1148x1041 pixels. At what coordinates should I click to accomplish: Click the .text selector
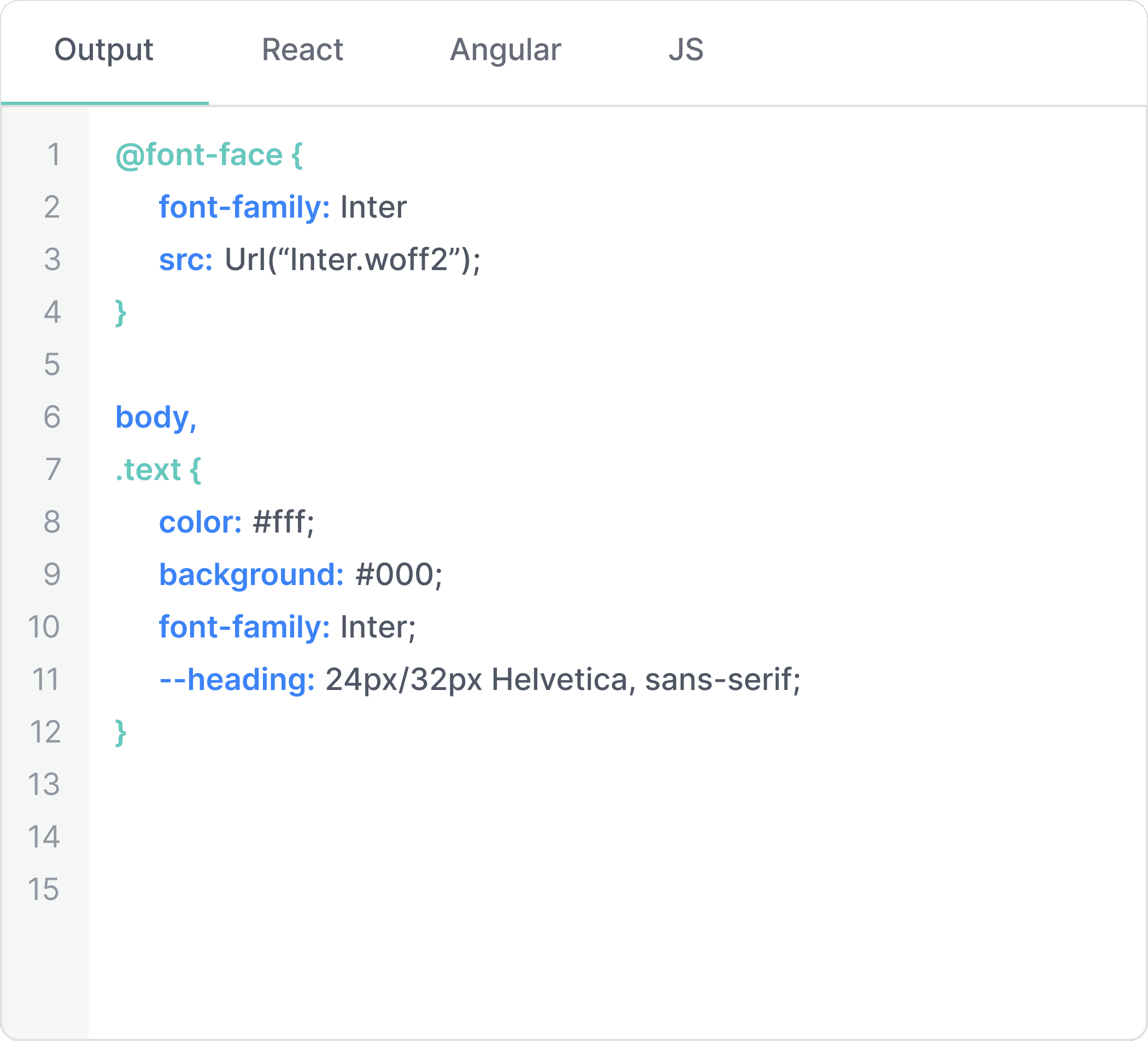coord(149,470)
